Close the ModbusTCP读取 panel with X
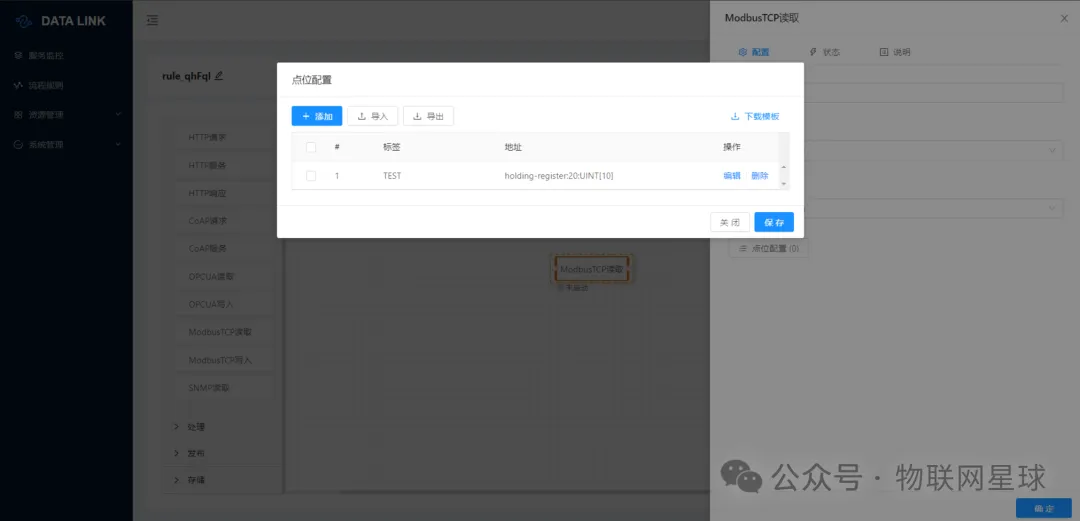The image size is (1080, 521). click(1063, 18)
